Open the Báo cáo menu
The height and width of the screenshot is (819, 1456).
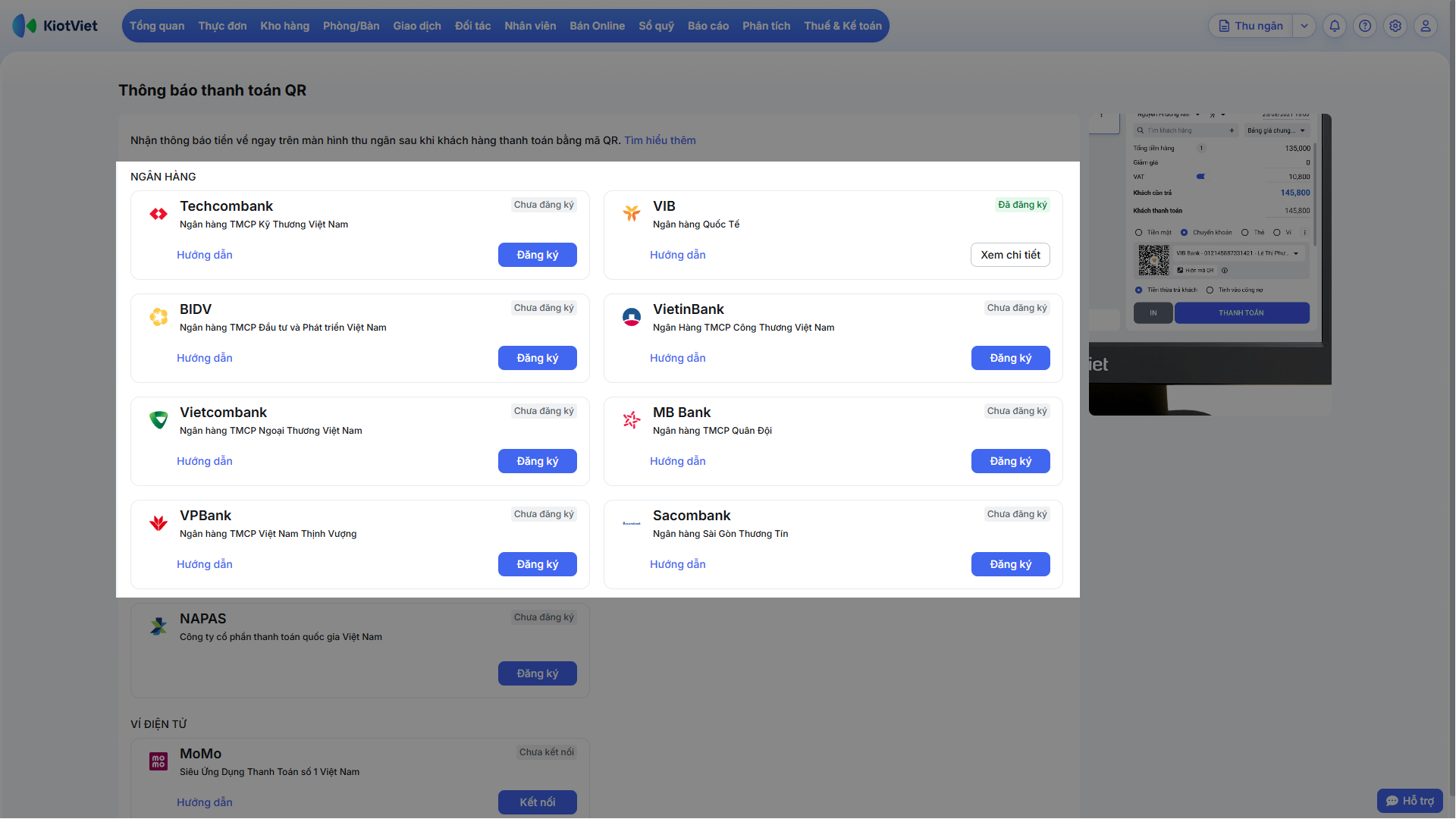[708, 26]
